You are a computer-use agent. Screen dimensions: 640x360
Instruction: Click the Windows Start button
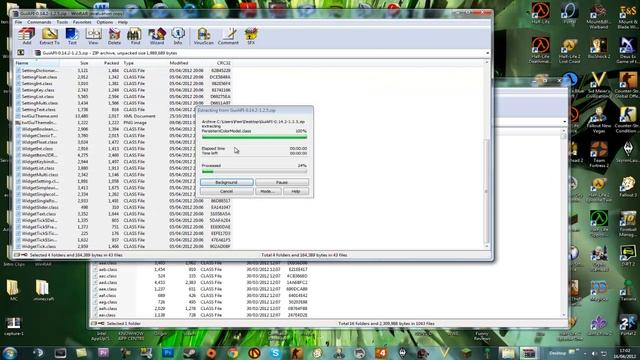tap(10, 353)
